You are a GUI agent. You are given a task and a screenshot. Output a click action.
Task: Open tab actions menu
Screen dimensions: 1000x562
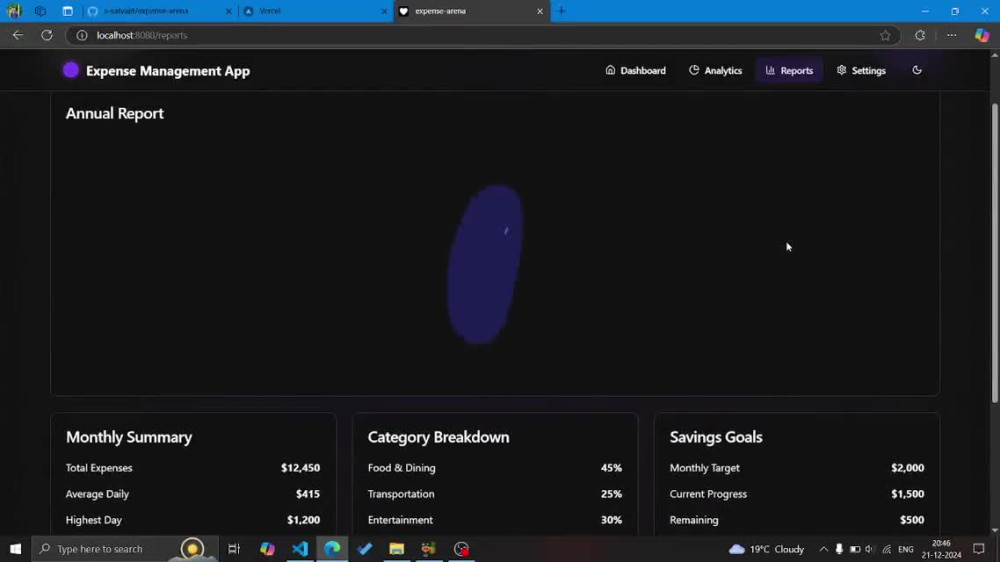click(68, 11)
